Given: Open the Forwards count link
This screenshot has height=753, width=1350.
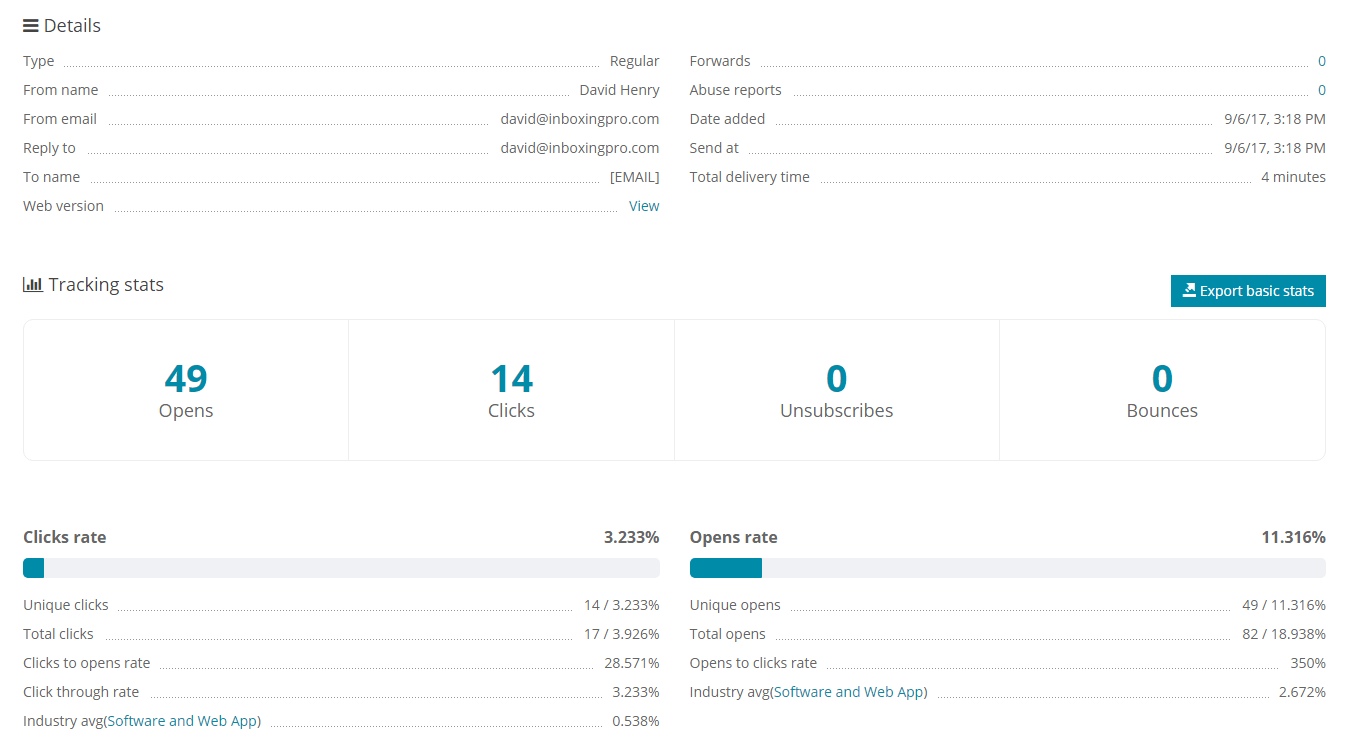Looking at the screenshot, I should click(1321, 61).
